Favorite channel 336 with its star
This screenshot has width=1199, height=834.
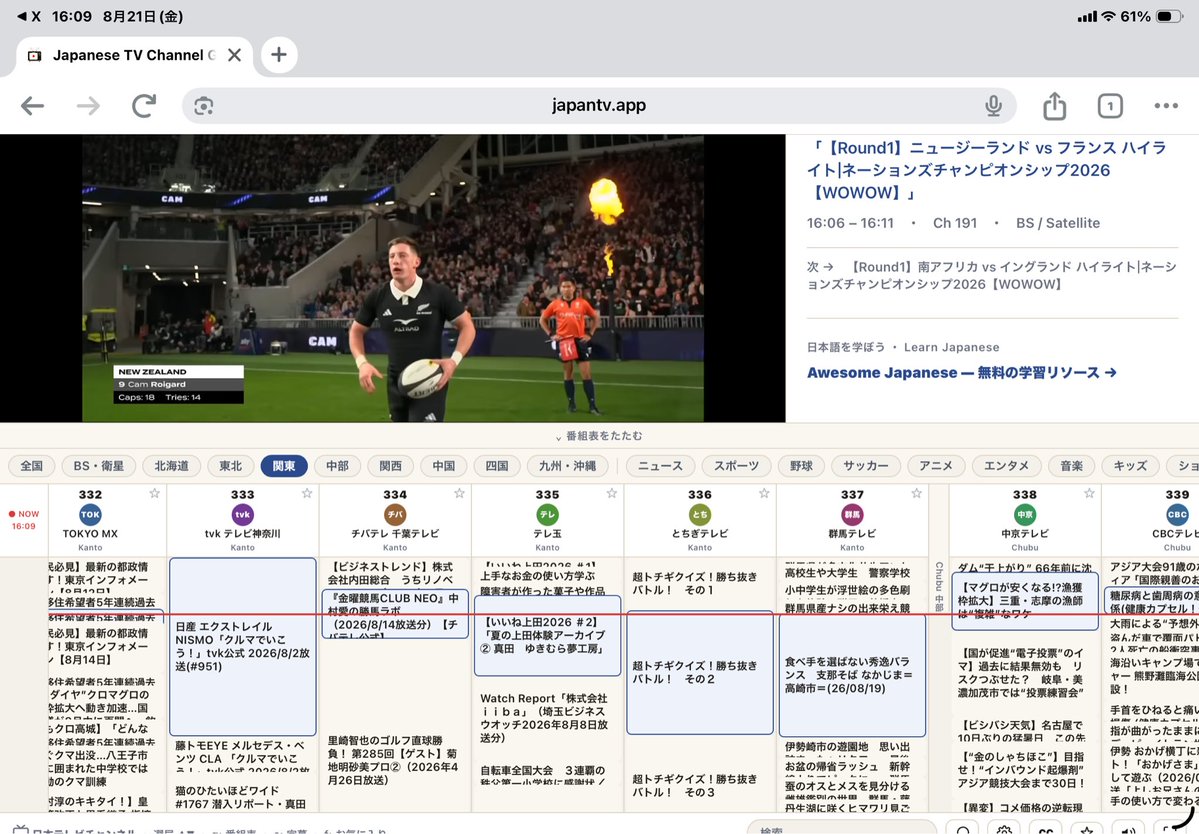click(x=764, y=494)
